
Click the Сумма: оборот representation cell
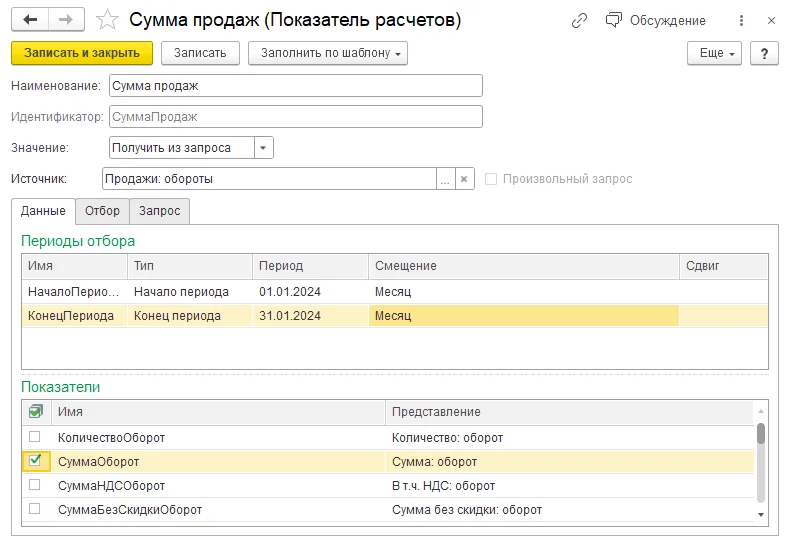pos(570,462)
